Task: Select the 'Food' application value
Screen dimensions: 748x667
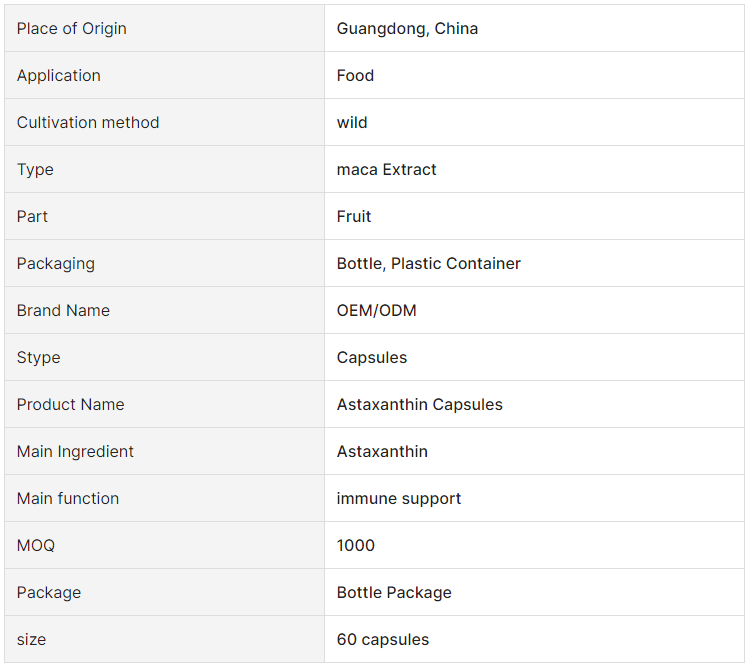Action: coord(355,75)
